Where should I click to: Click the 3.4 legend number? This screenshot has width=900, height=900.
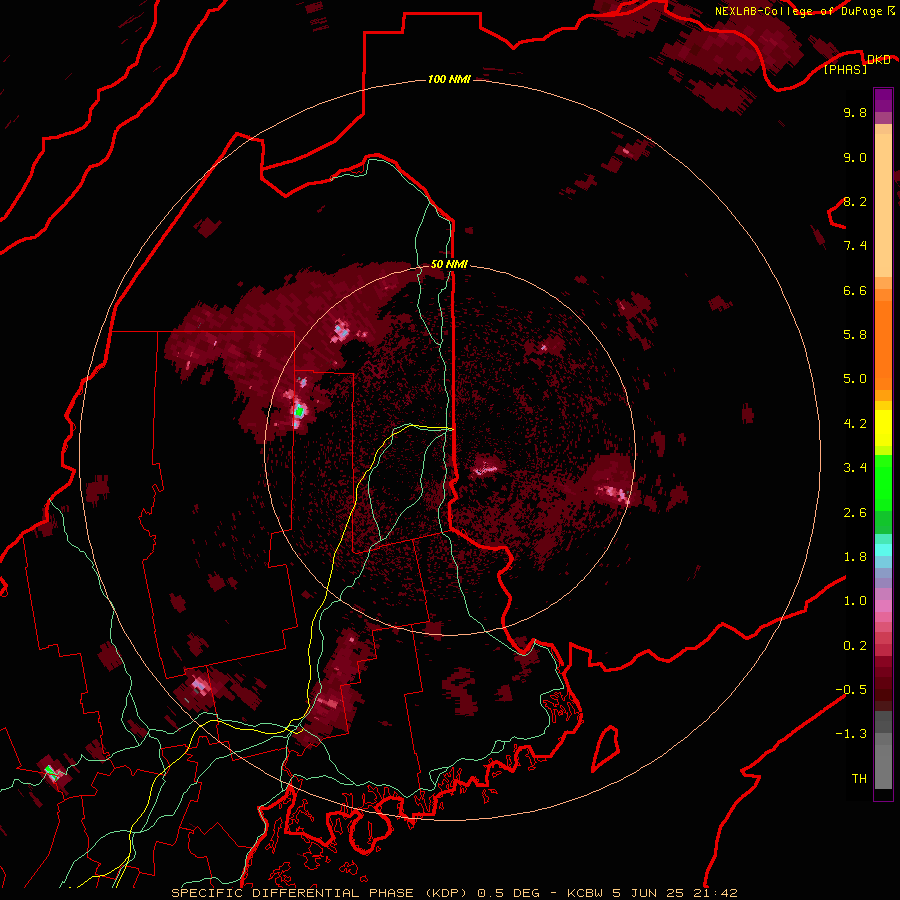point(855,468)
